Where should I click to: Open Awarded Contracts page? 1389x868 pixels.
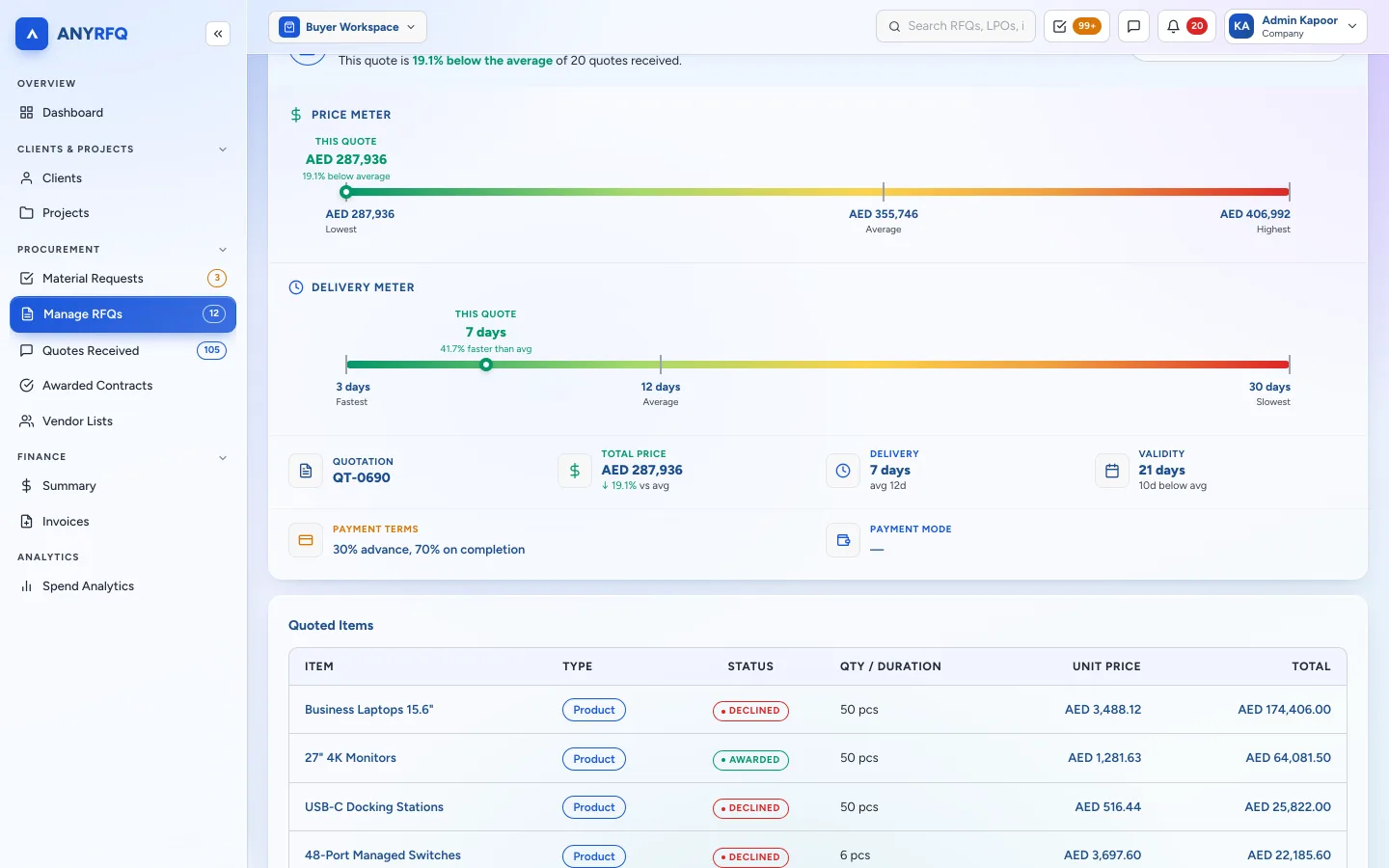[x=123, y=386]
